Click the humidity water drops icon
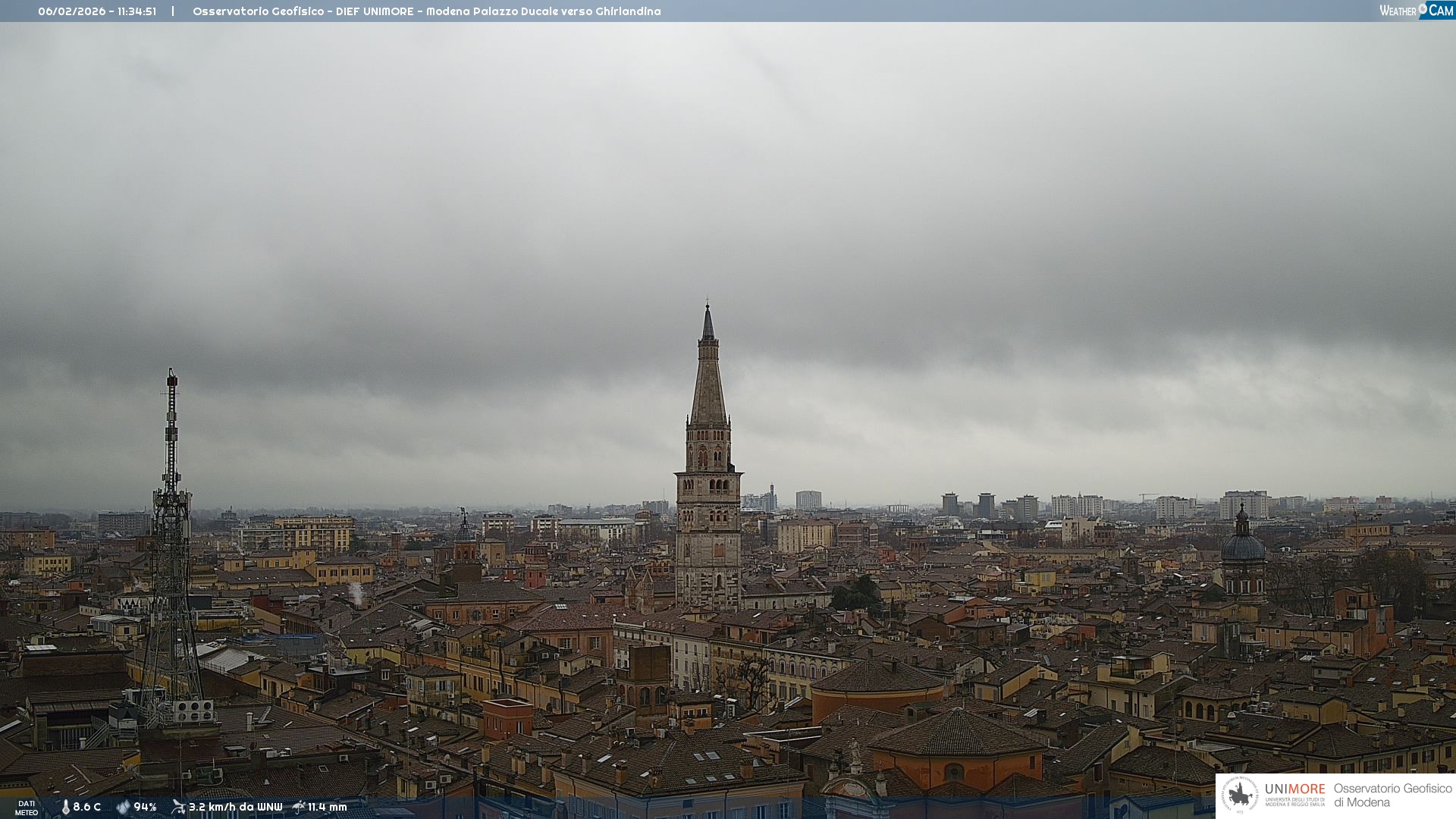Screen dimensions: 1456x819 coord(123,807)
